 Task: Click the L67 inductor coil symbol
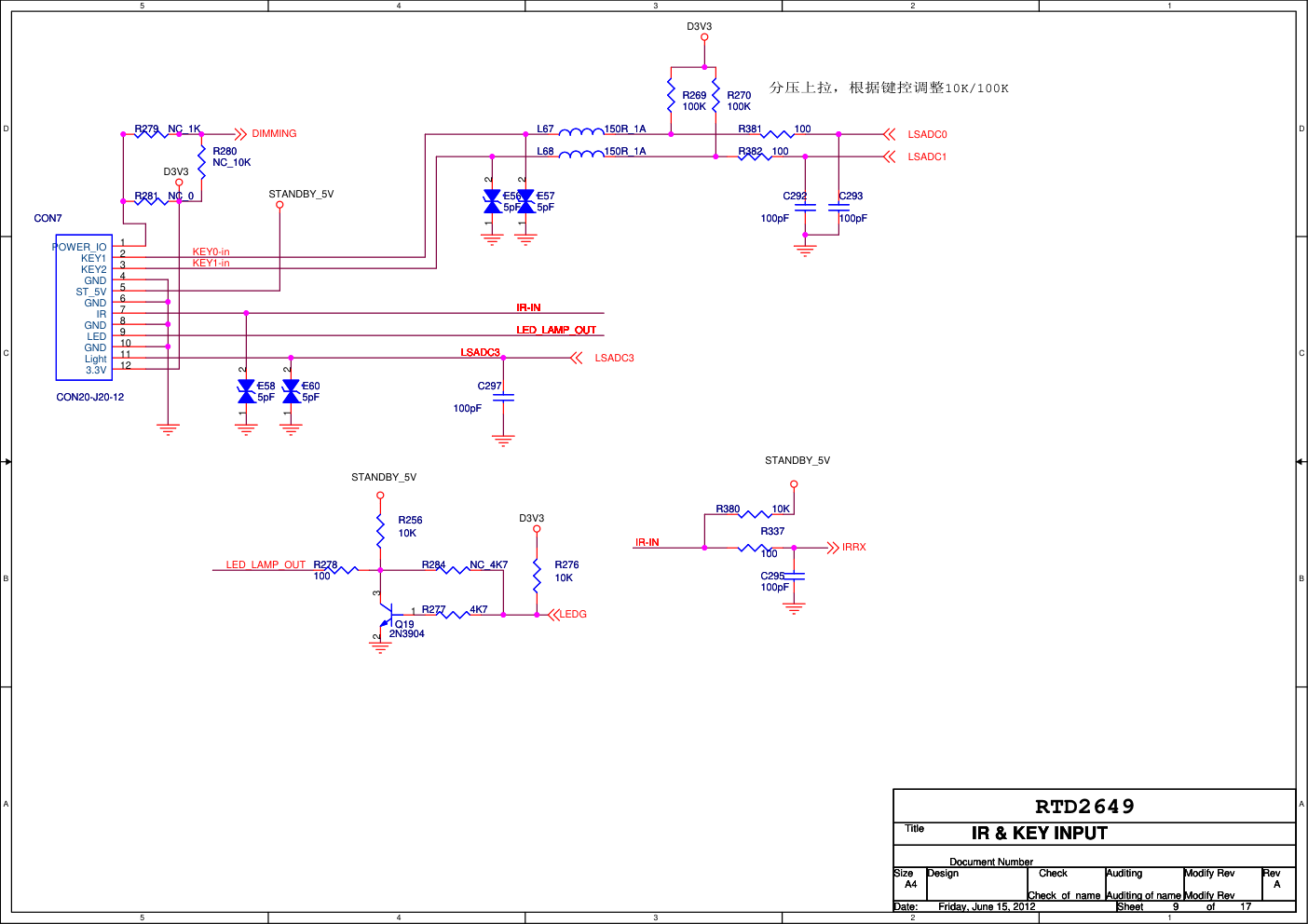(581, 131)
